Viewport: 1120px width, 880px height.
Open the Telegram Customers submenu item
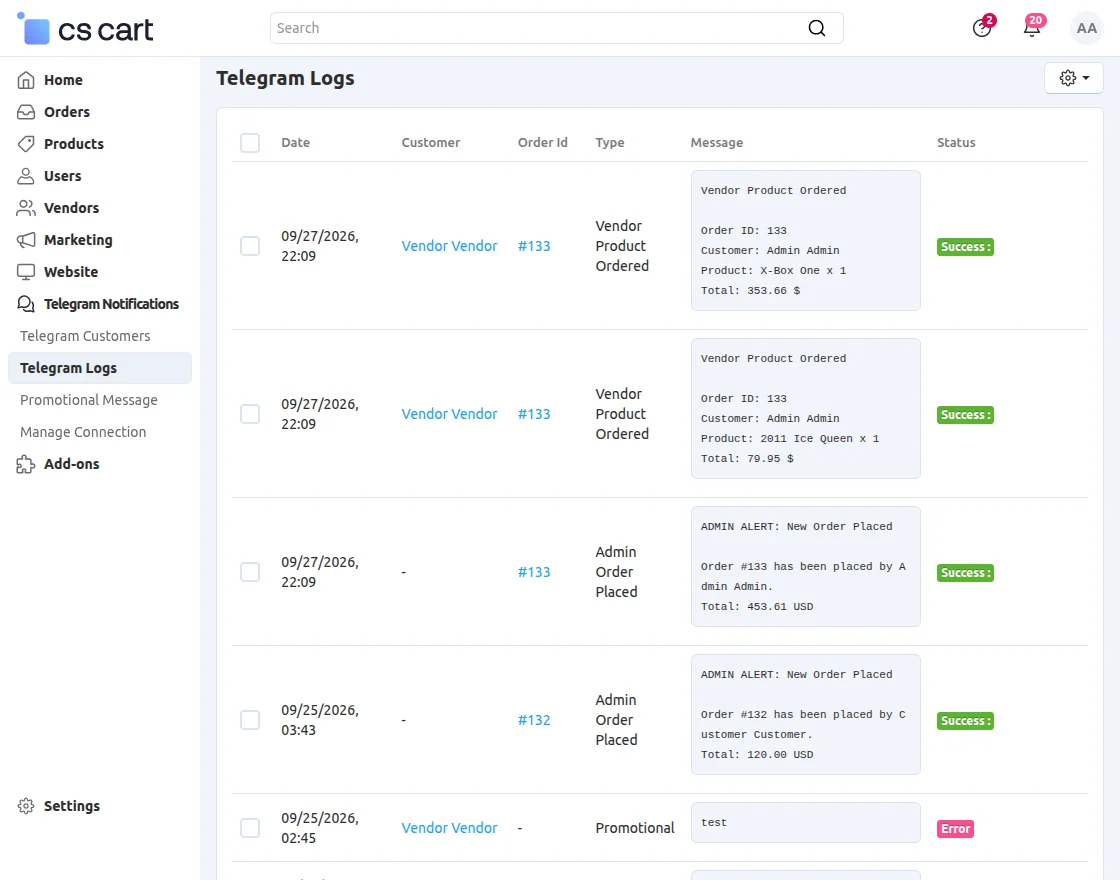tap(85, 336)
